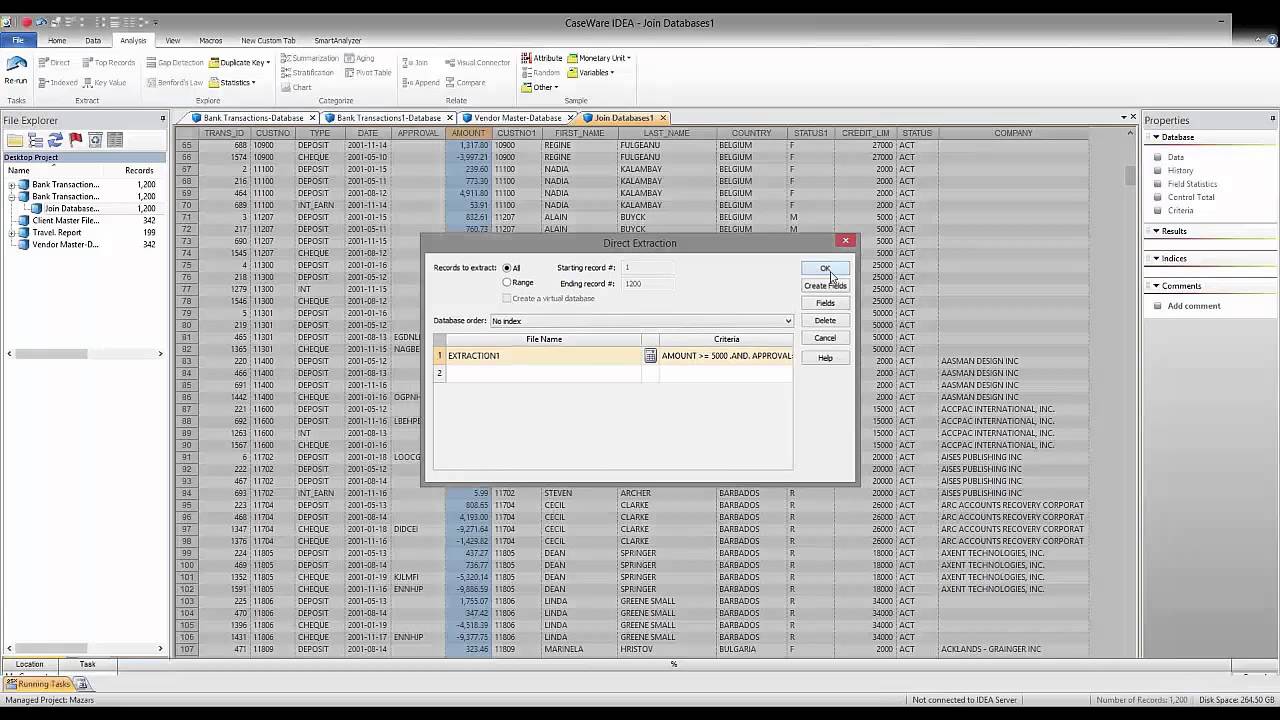Viewport: 1280px width, 720px height.
Task: Click Pivot Table in the ribbon
Action: point(368,73)
